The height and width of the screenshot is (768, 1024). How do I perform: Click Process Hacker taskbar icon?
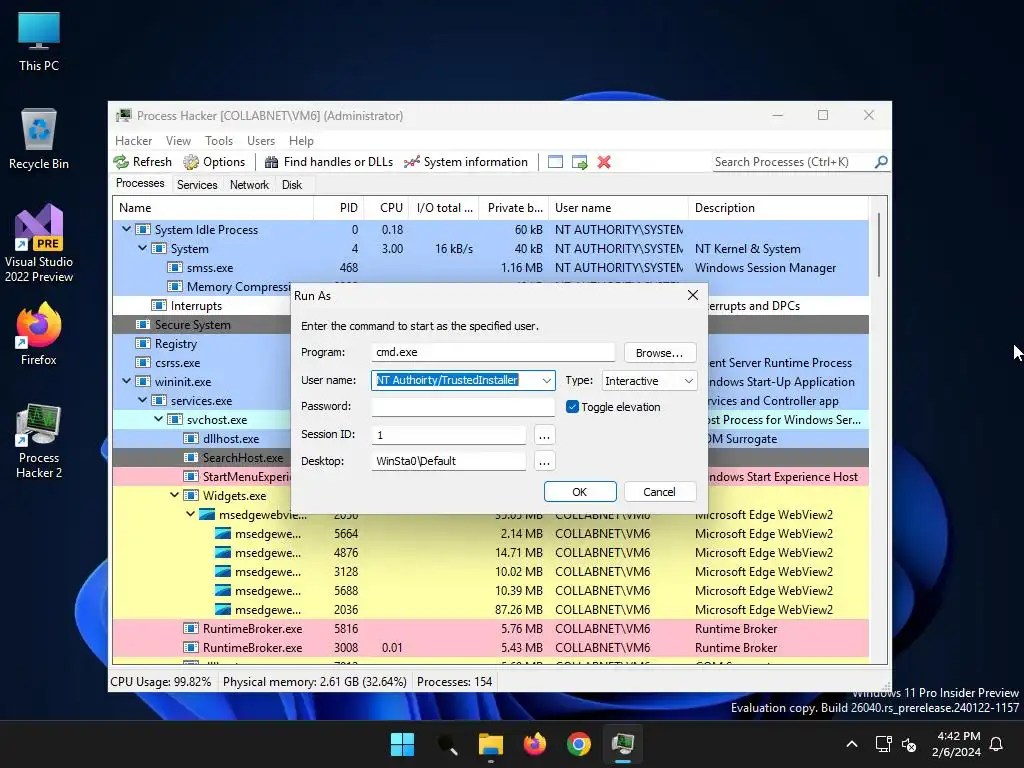click(623, 744)
